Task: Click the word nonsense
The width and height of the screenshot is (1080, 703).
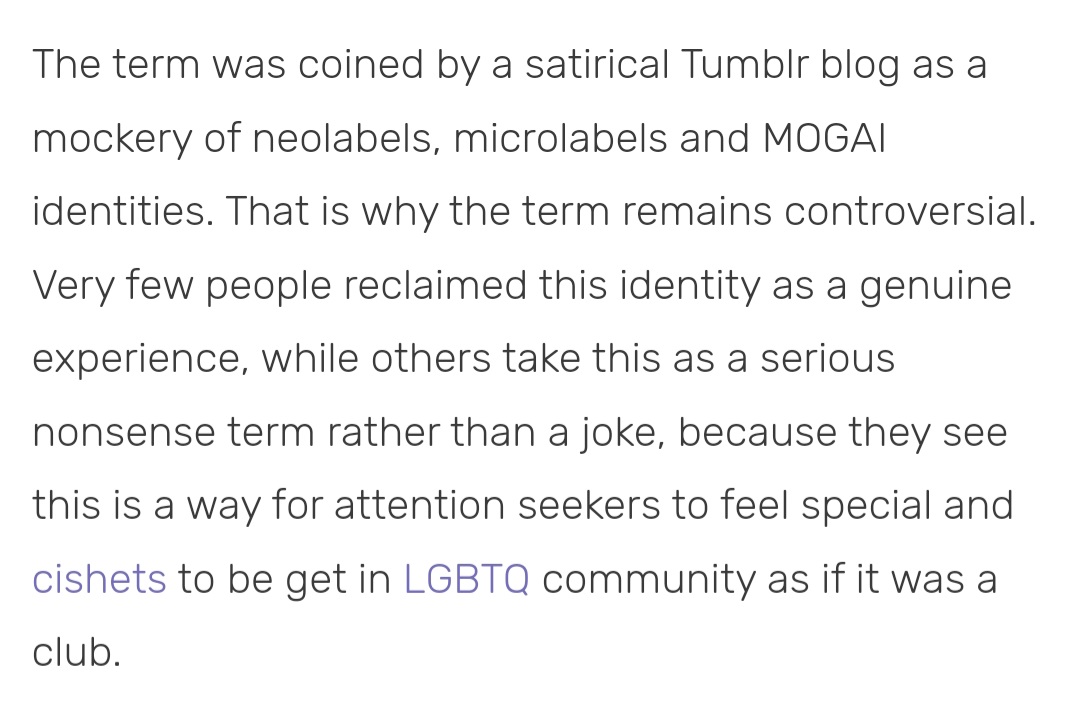Action: coord(124,432)
